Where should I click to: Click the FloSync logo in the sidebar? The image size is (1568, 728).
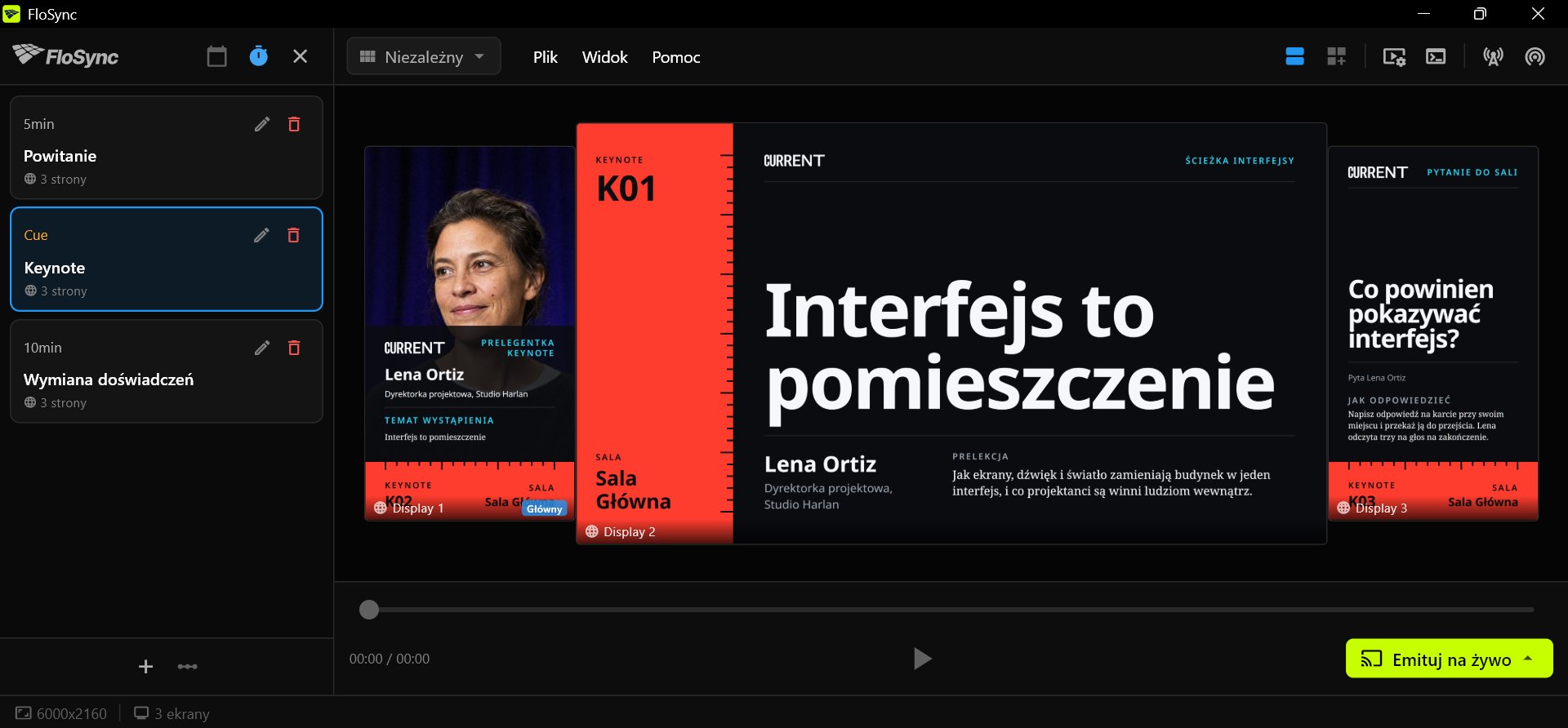pyautogui.click(x=65, y=55)
